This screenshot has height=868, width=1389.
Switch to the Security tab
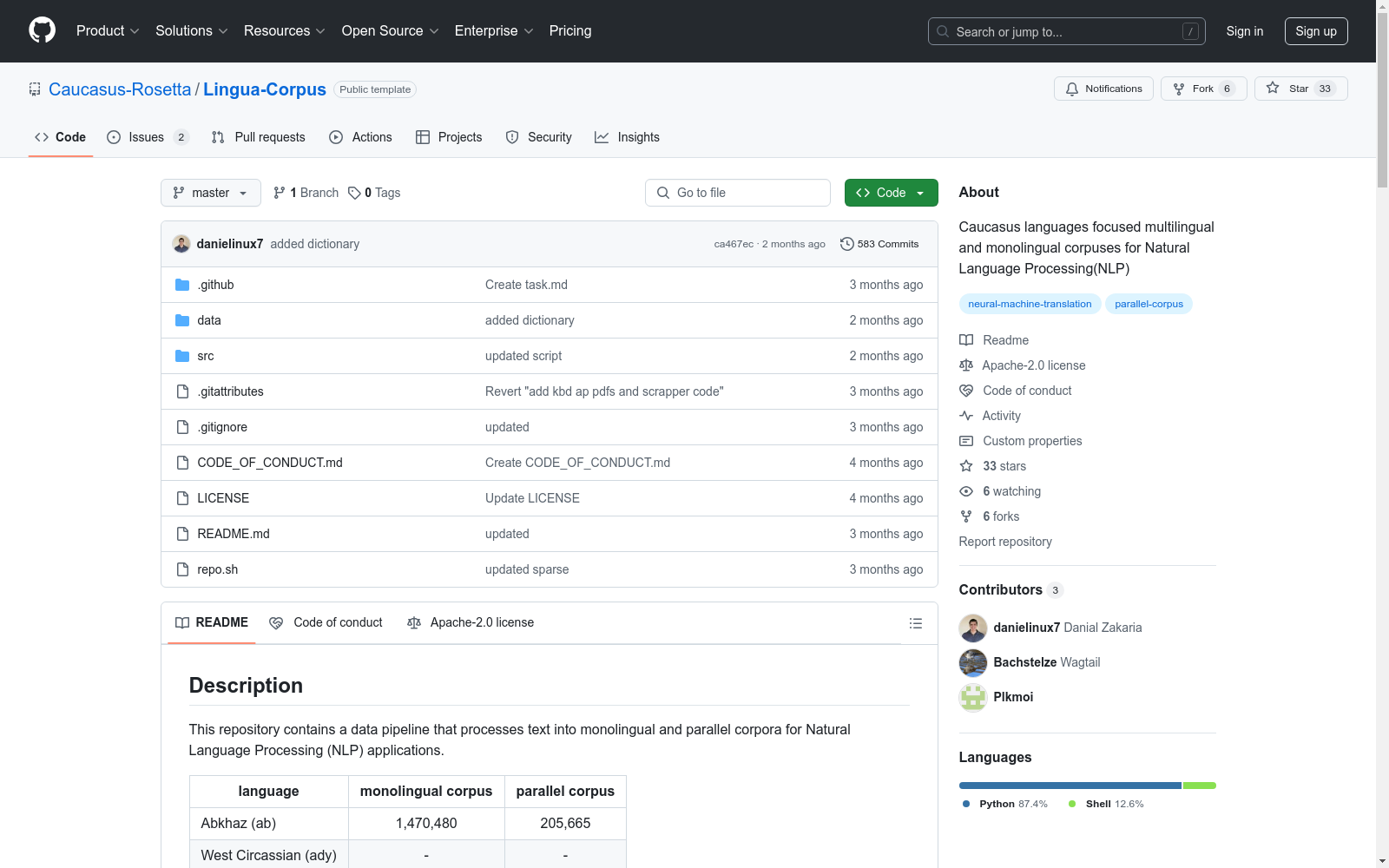[539, 137]
